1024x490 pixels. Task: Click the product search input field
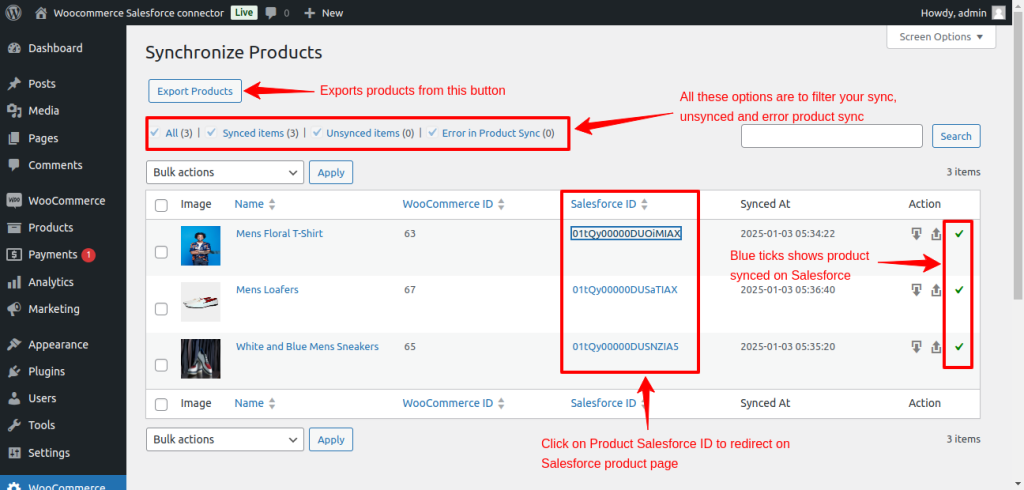(831, 136)
